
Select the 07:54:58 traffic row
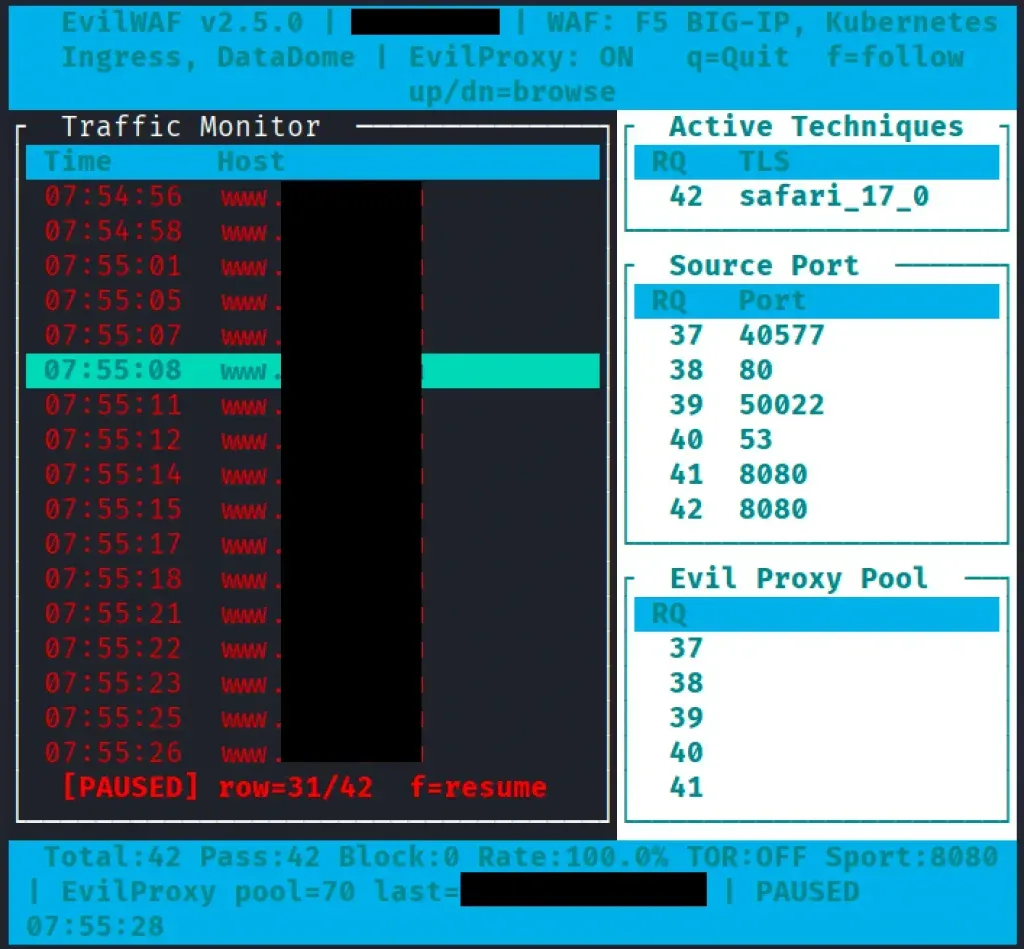[x=312, y=231]
